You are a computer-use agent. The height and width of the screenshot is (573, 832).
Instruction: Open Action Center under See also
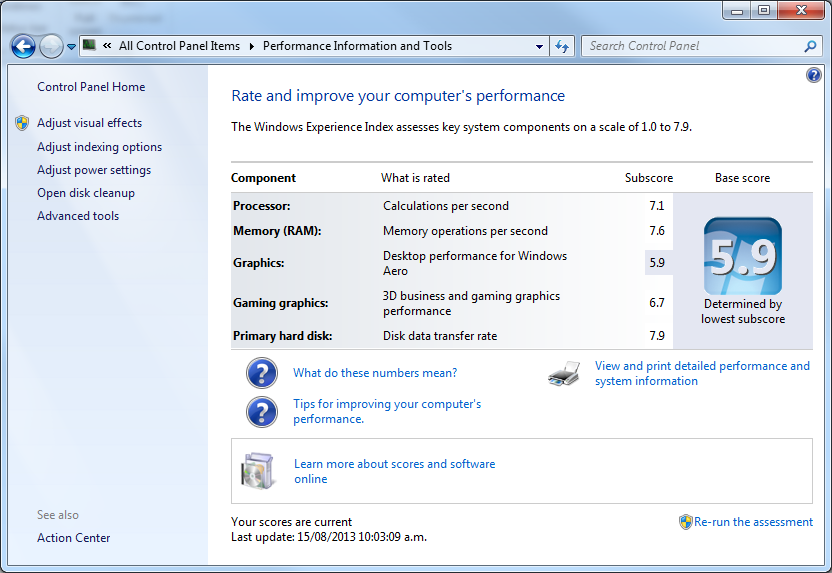click(74, 538)
